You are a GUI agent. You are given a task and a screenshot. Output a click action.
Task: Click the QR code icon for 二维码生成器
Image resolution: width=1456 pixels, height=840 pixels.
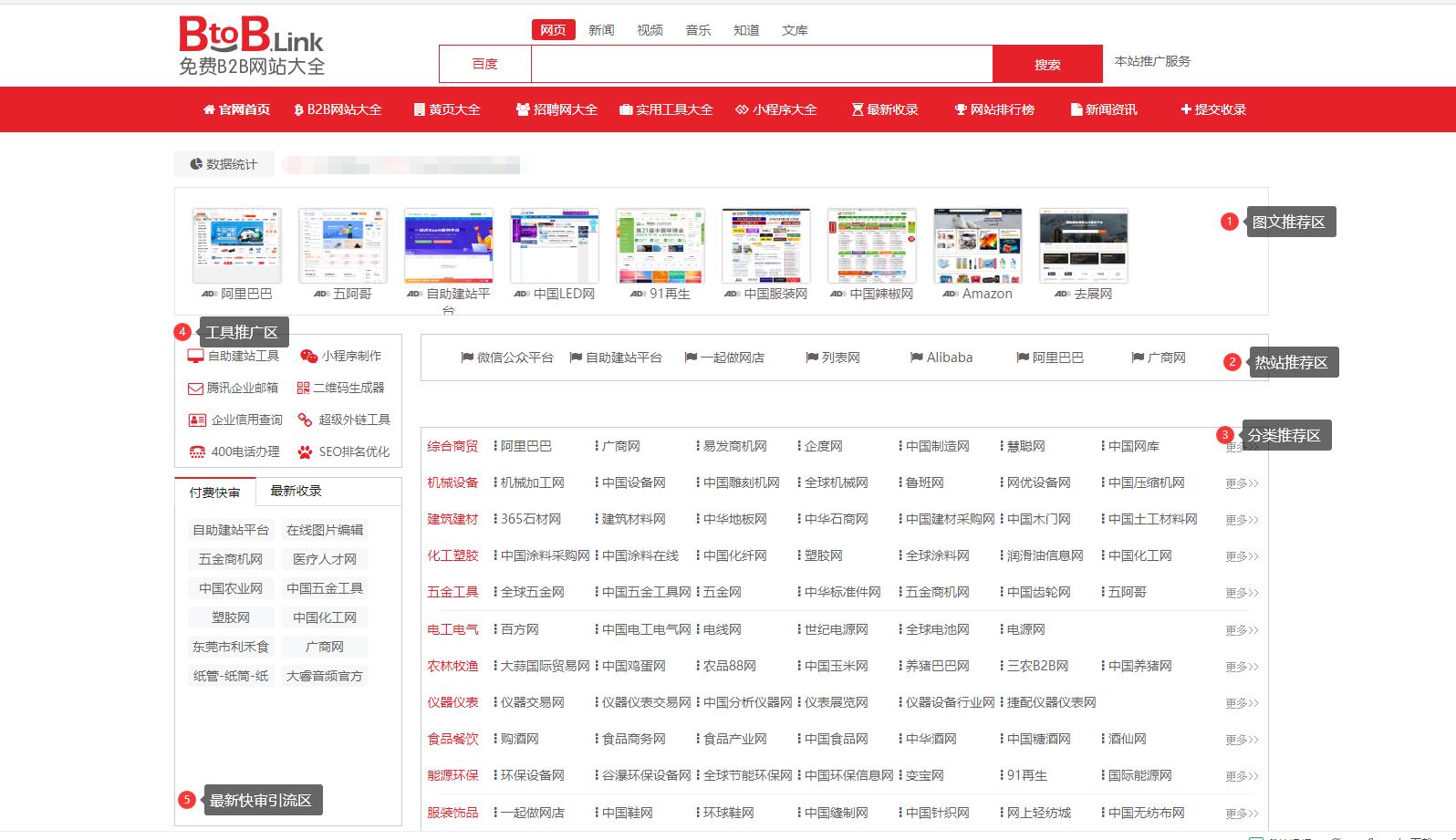coord(304,388)
